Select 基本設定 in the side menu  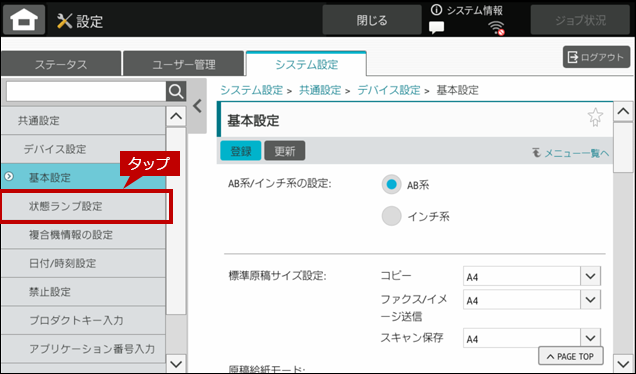[x=83, y=177]
